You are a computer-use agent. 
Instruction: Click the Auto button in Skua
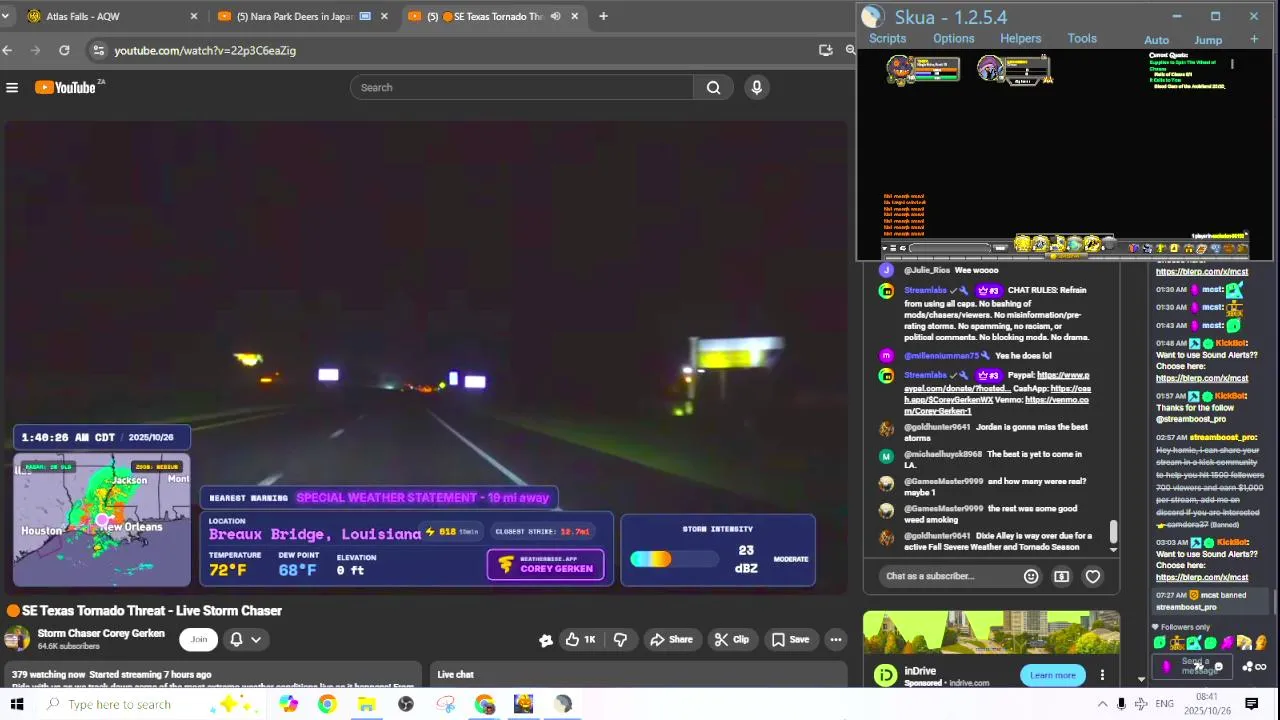pos(1156,41)
